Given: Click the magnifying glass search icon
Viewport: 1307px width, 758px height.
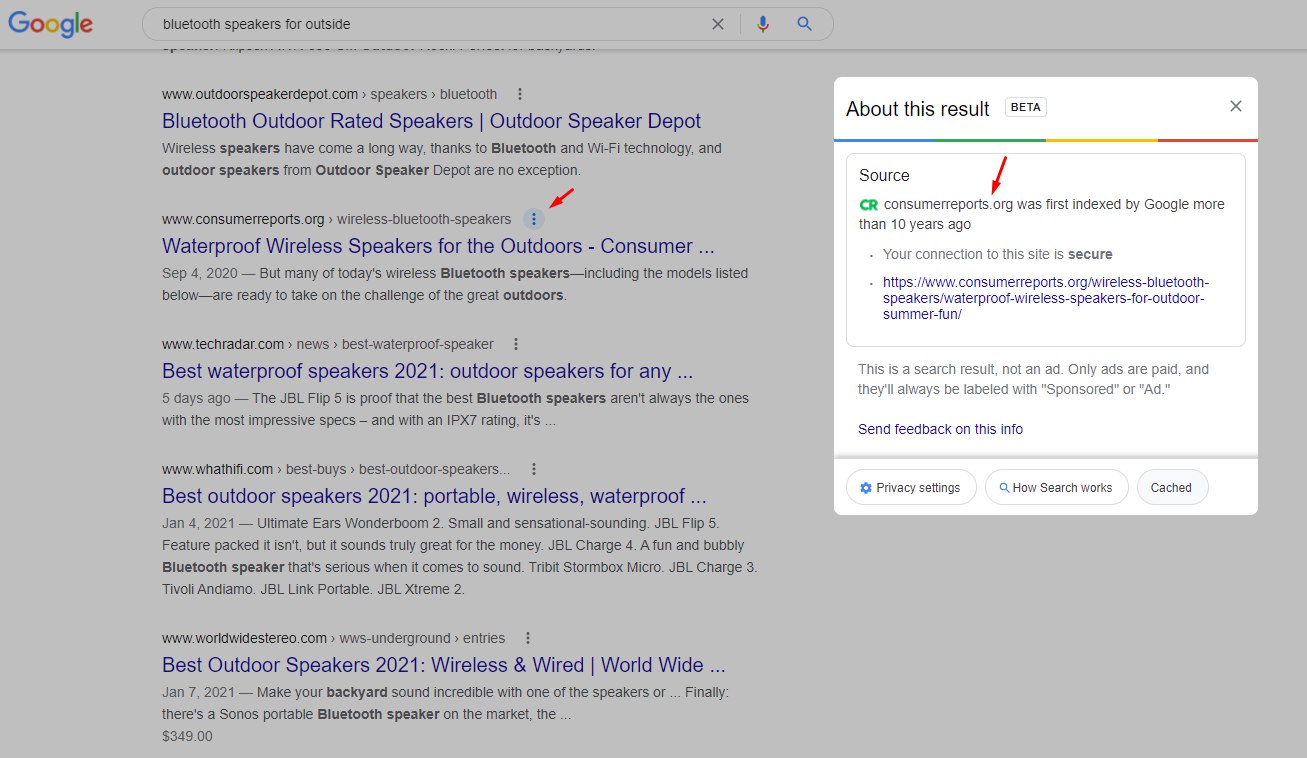Looking at the screenshot, I should (x=804, y=24).
